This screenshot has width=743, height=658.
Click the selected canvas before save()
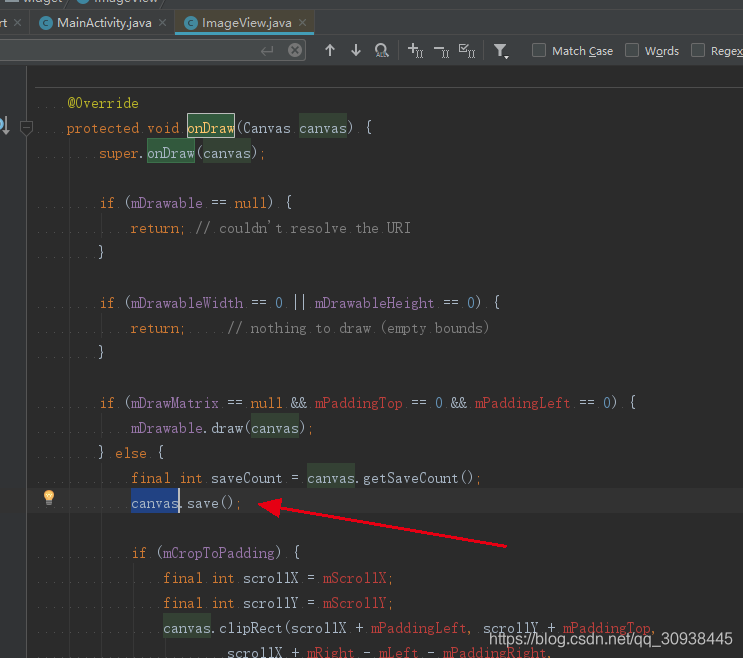[155, 503]
